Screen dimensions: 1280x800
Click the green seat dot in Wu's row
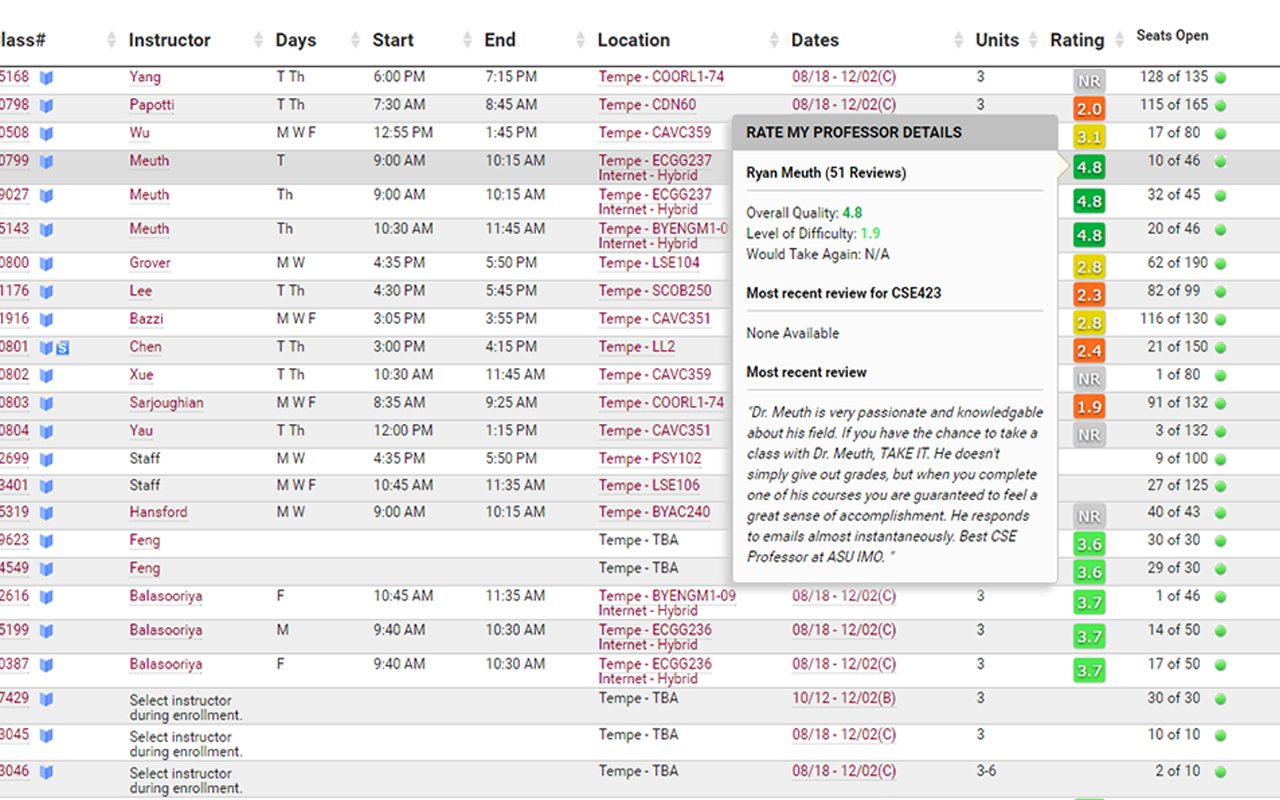coord(1220,133)
